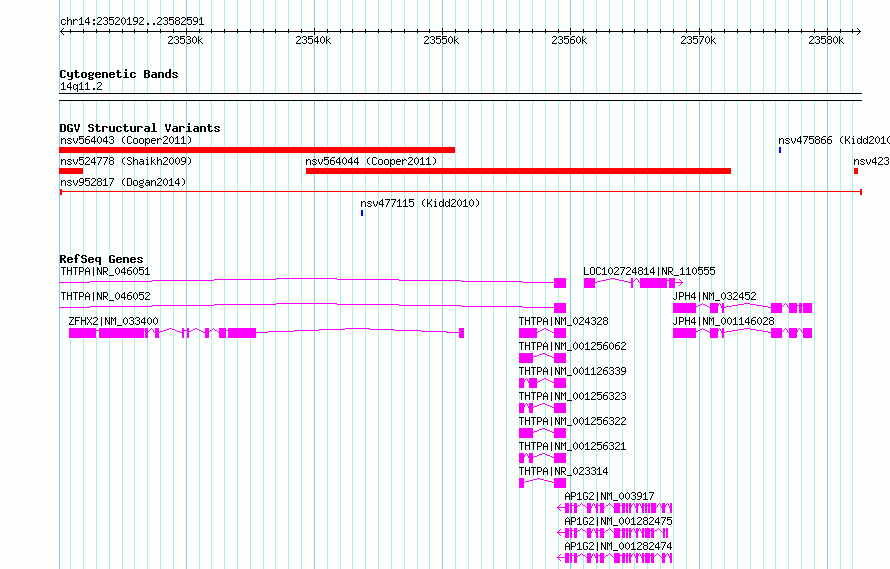This screenshot has height=569, width=890.
Task: Click the THTPA NR_023314 transcript glyph
Action: 543,483
